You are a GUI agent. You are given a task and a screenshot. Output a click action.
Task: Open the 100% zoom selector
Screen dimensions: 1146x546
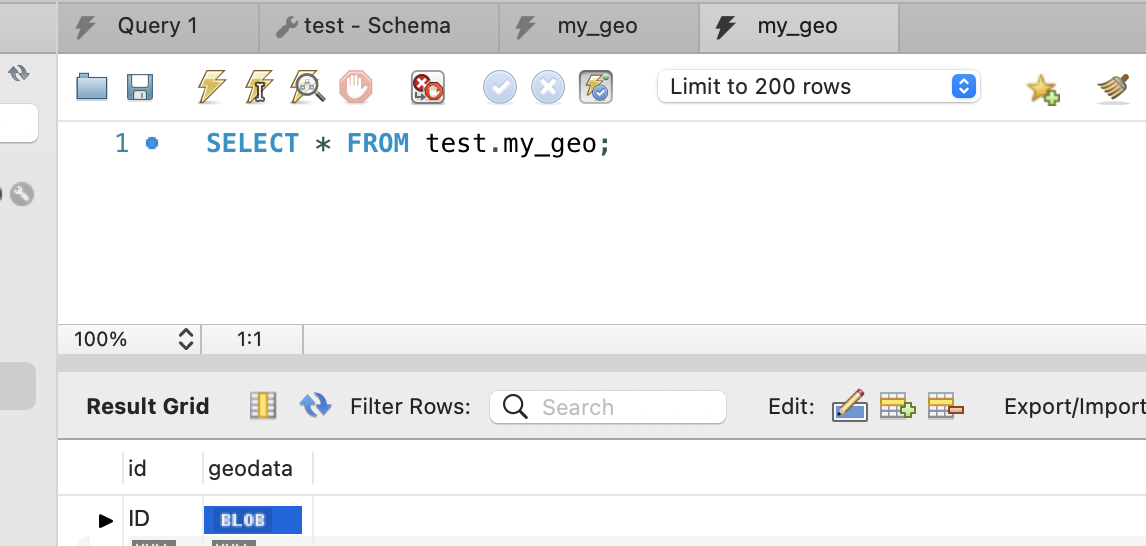134,339
